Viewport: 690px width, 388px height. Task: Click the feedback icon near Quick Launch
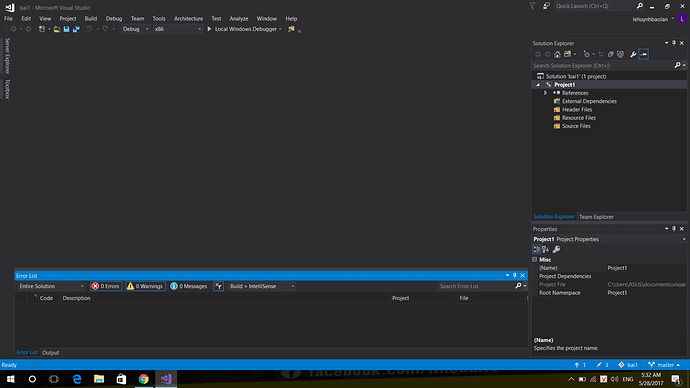546,6
